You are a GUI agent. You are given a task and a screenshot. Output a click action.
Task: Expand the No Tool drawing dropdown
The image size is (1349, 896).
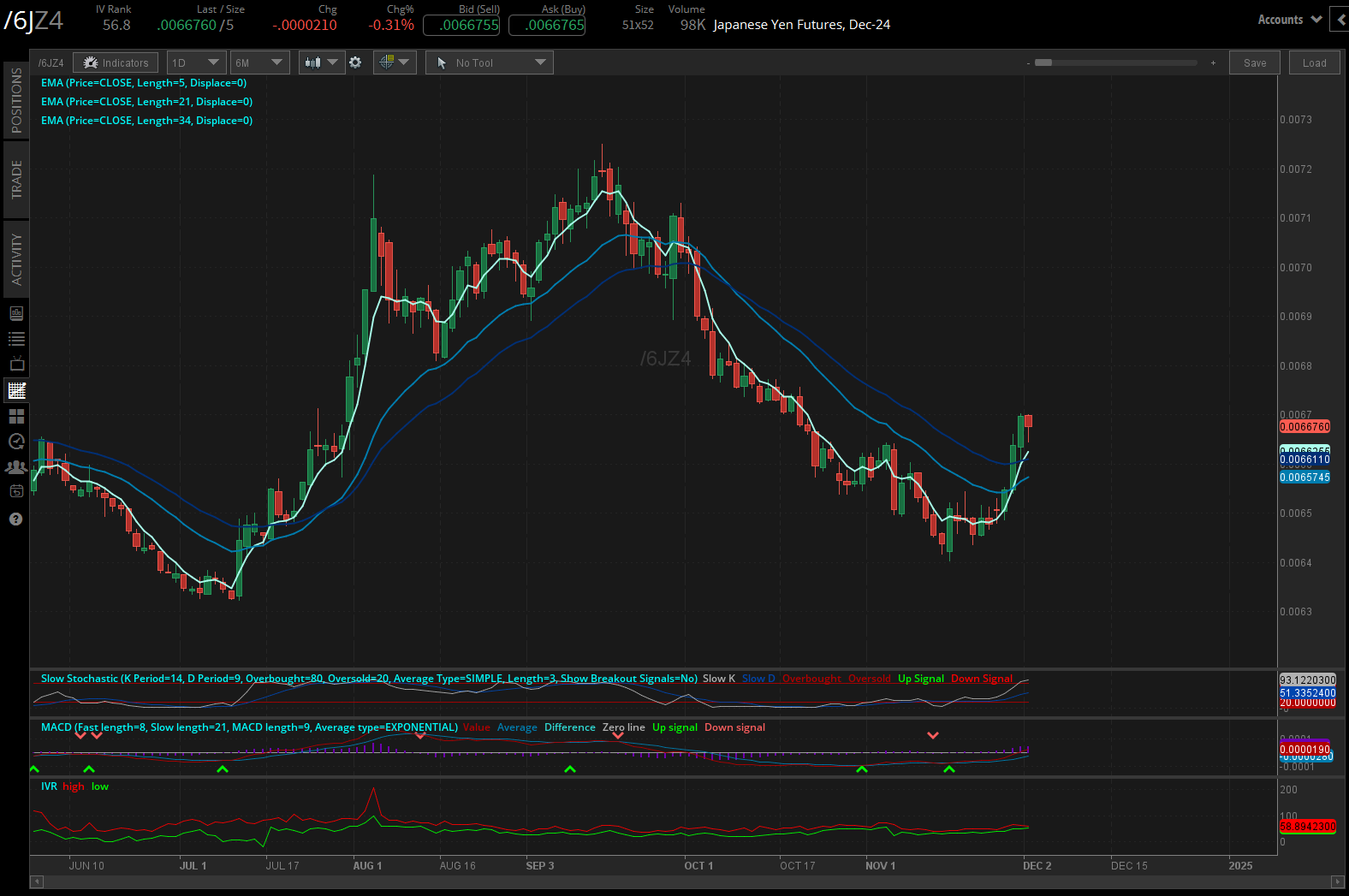[x=490, y=62]
